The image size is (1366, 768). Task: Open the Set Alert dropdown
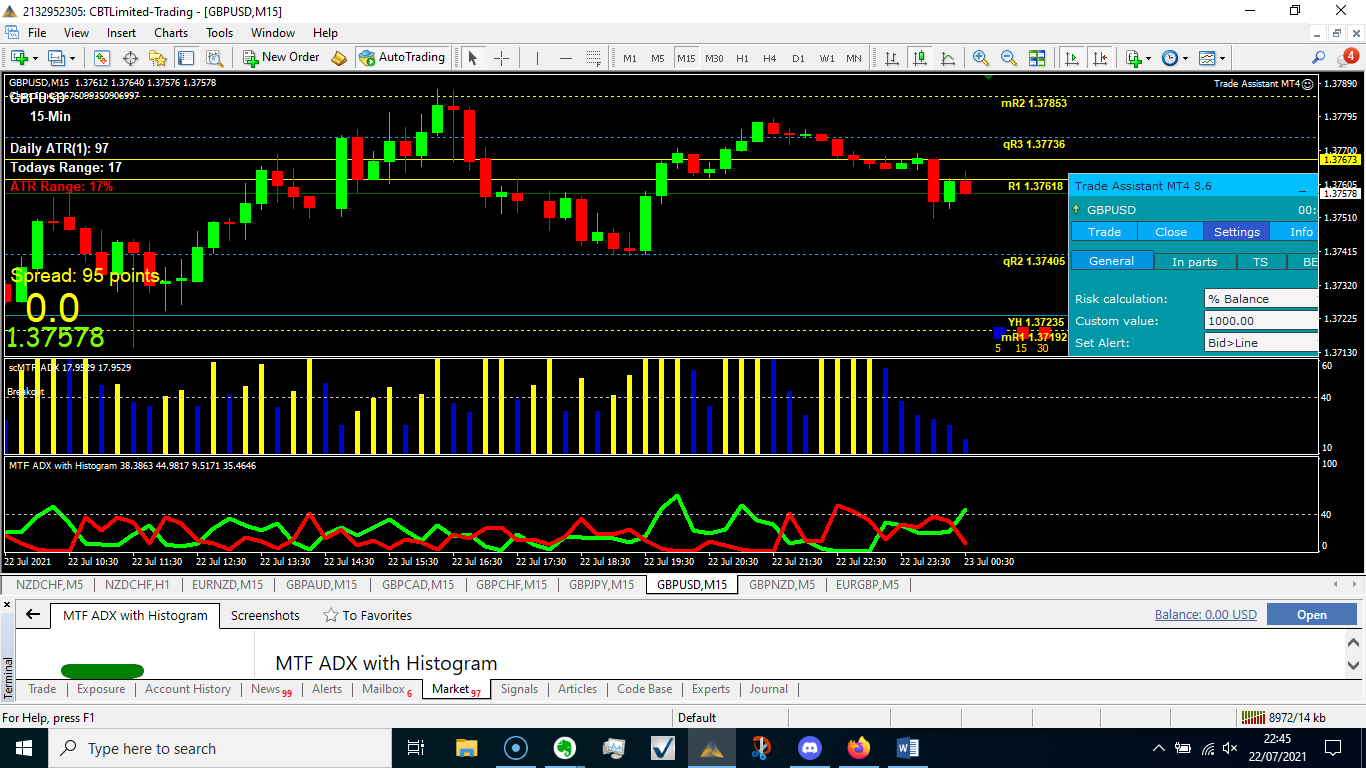pos(1261,343)
